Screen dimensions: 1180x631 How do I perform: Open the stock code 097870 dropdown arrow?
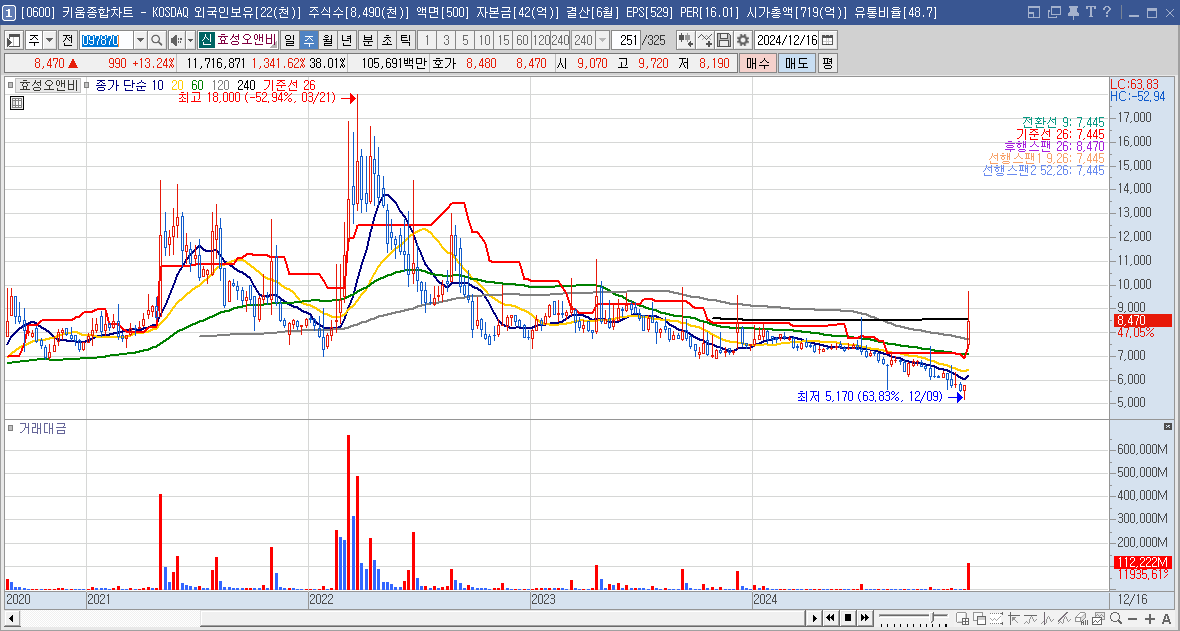pos(140,40)
